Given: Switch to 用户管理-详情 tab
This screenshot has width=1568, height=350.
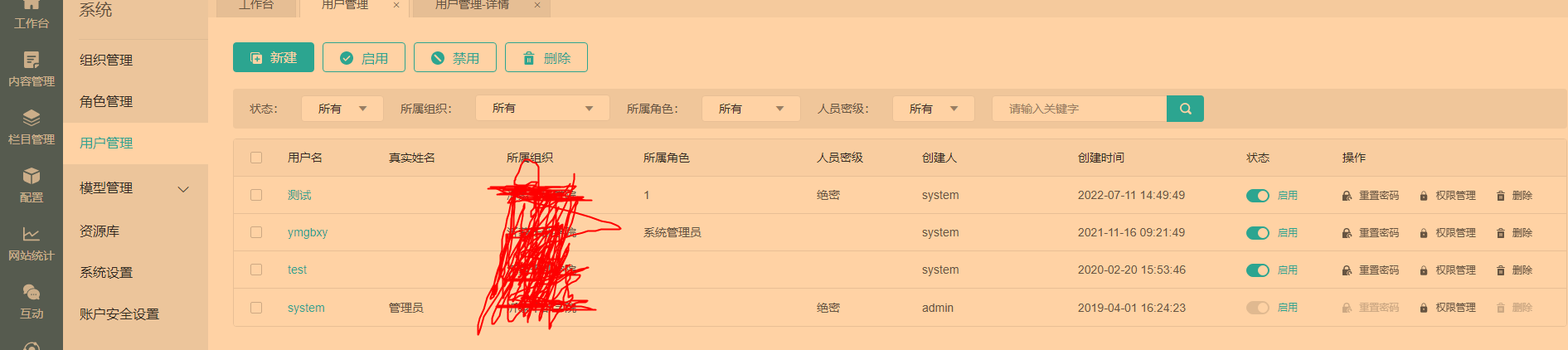Looking at the screenshot, I should pos(473,5).
